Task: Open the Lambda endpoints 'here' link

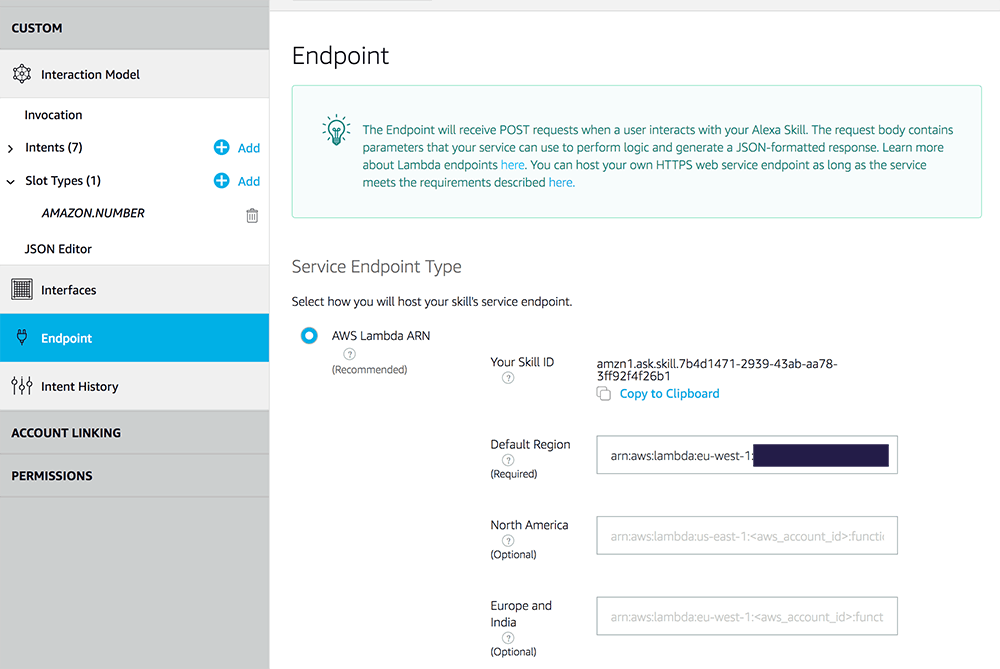Action: [512, 165]
